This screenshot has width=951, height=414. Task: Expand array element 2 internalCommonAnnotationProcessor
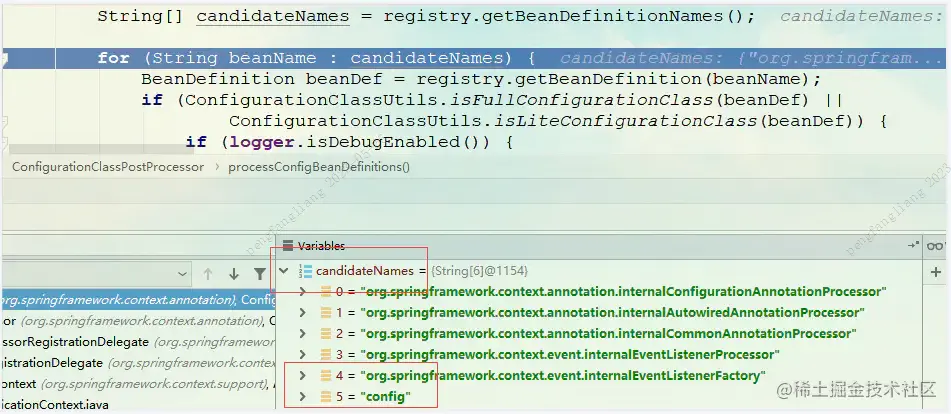tap(303, 333)
